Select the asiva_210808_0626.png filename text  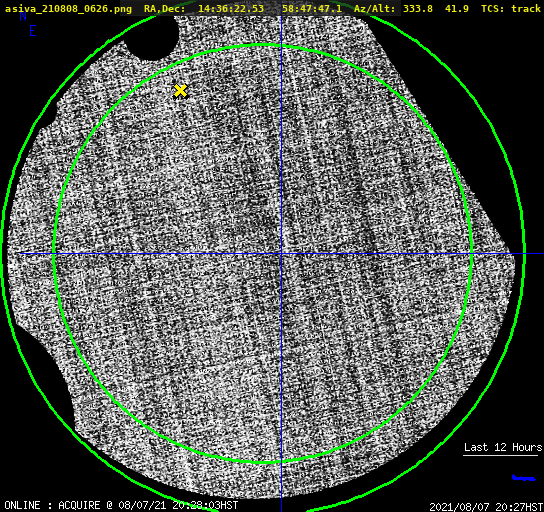68,8
